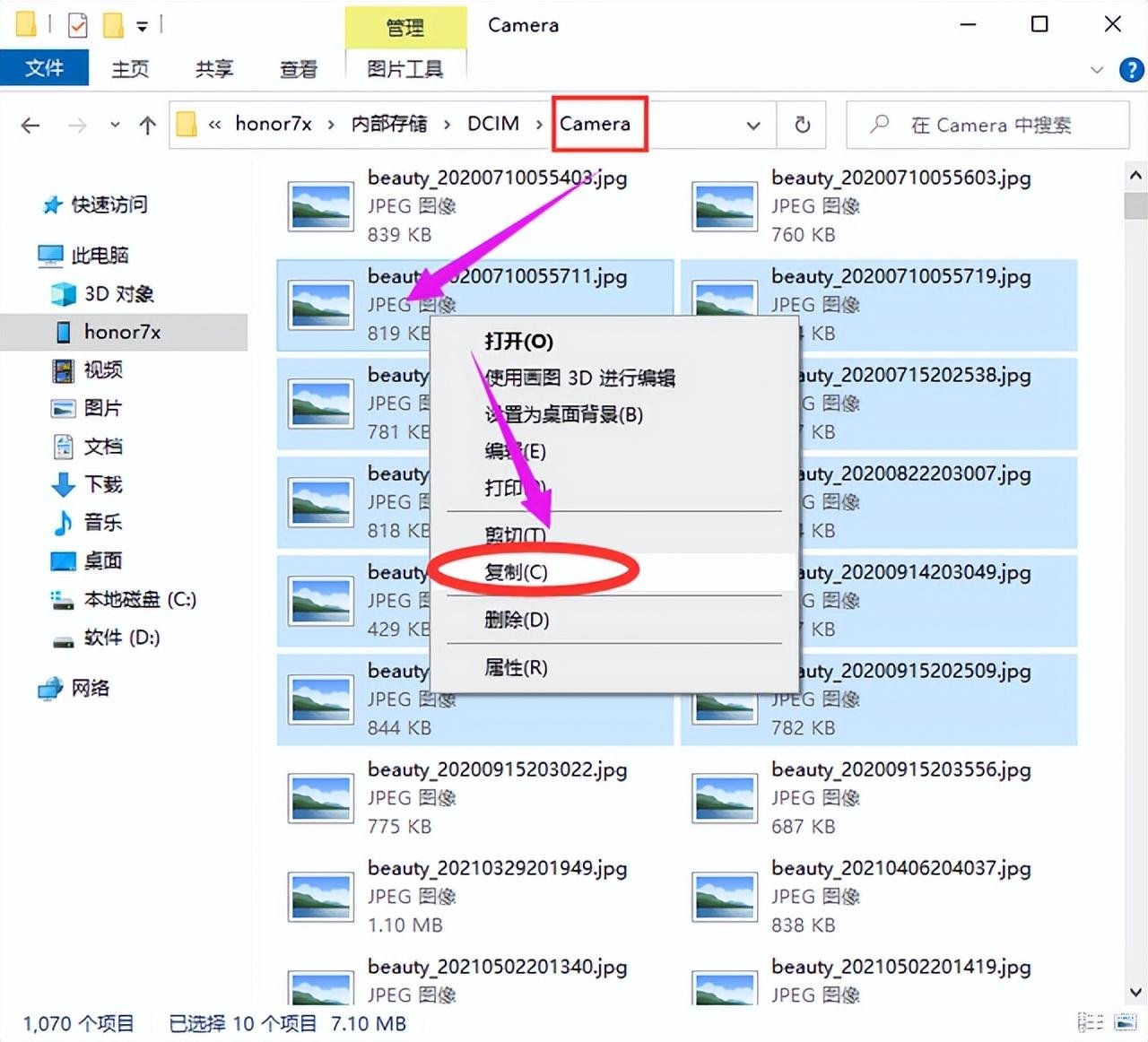Screen dimensions: 1148x1042
Task: Choose 打开(O) in the context menu
Action: (614, 342)
